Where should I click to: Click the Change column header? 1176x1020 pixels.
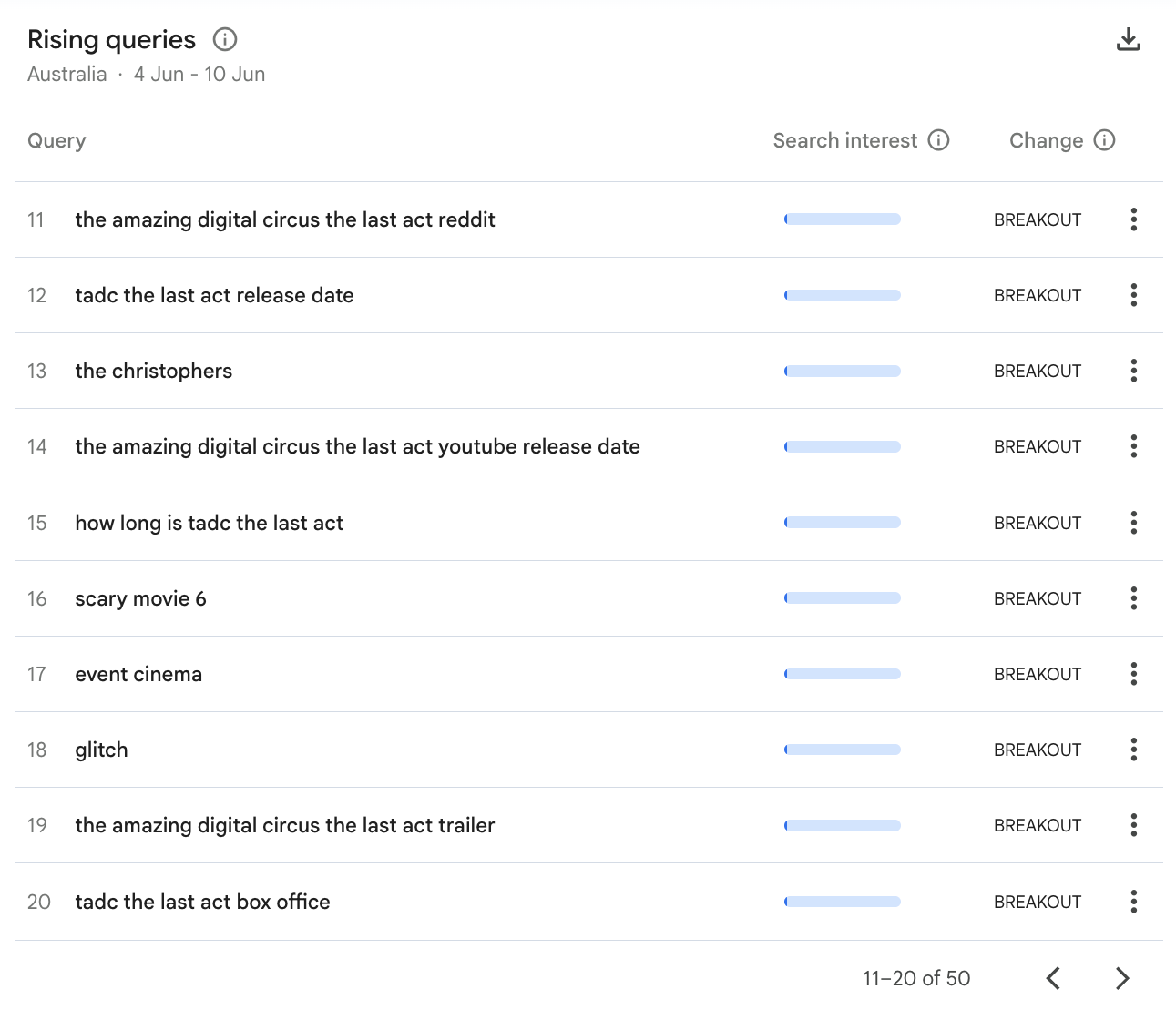[1046, 140]
